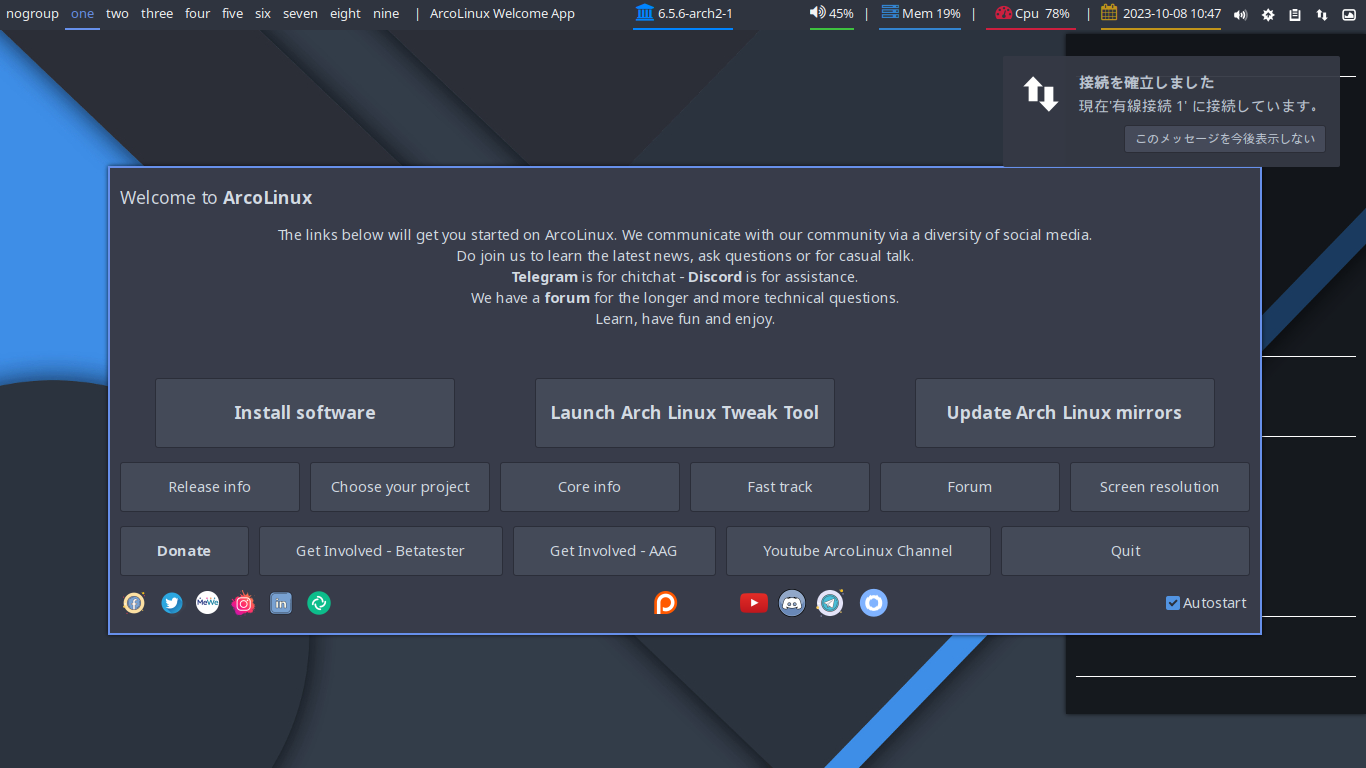The image size is (1366, 768).
Task: Switch to workspace three
Action: pyautogui.click(x=157, y=14)
